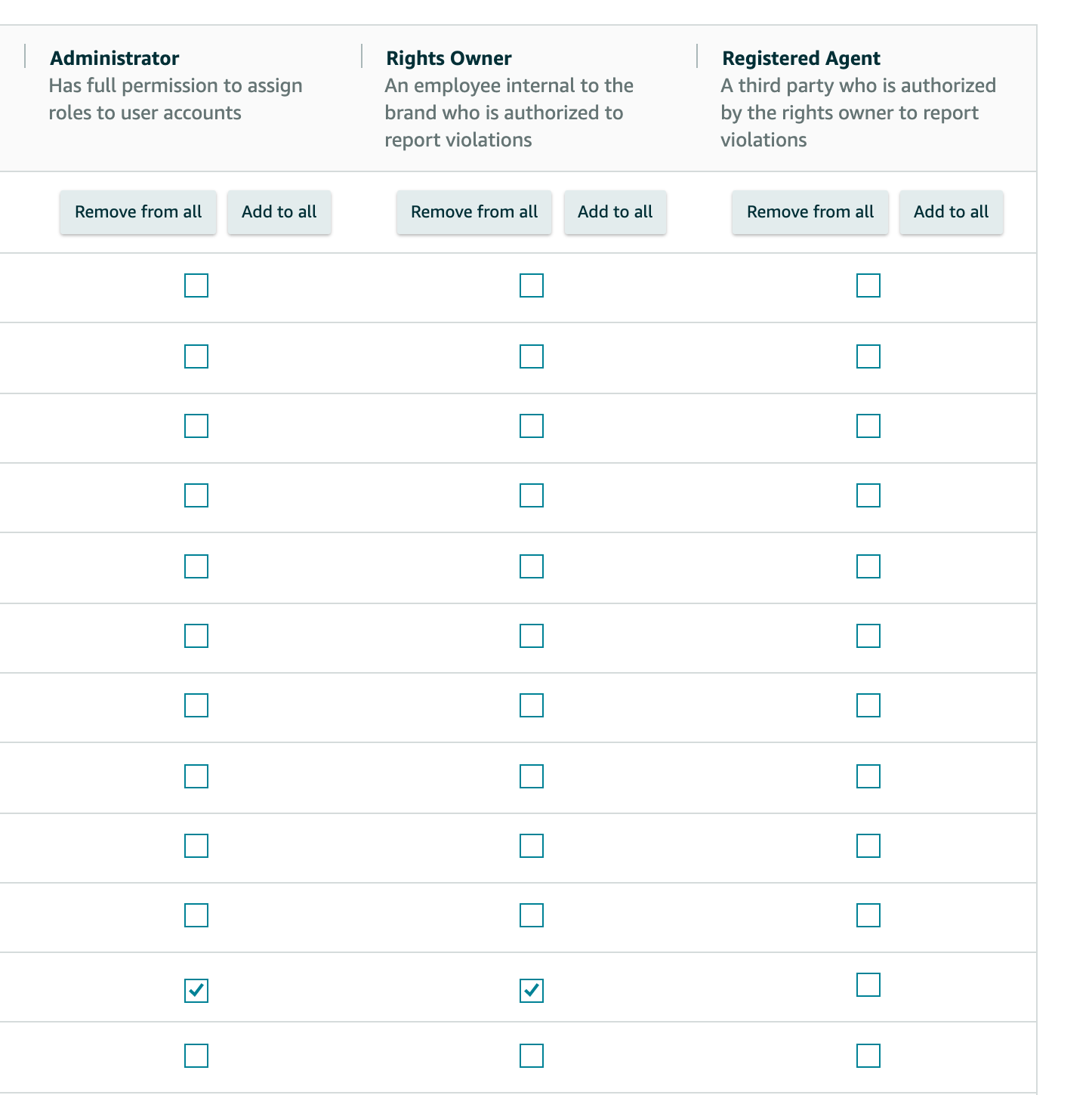
Task: Check second row Registered Agent checkbox
Action: [868, 356]
